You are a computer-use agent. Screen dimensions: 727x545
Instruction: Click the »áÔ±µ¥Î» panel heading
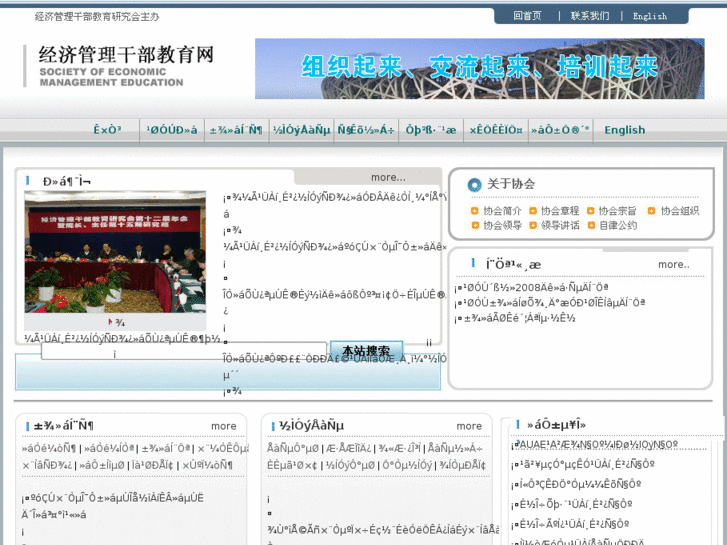(556, 424)
